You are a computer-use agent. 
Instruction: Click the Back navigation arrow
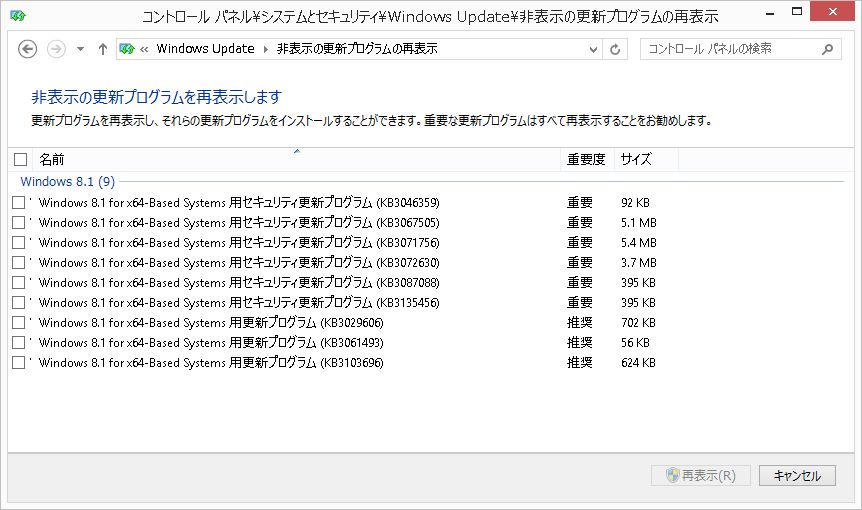point(27,49)
